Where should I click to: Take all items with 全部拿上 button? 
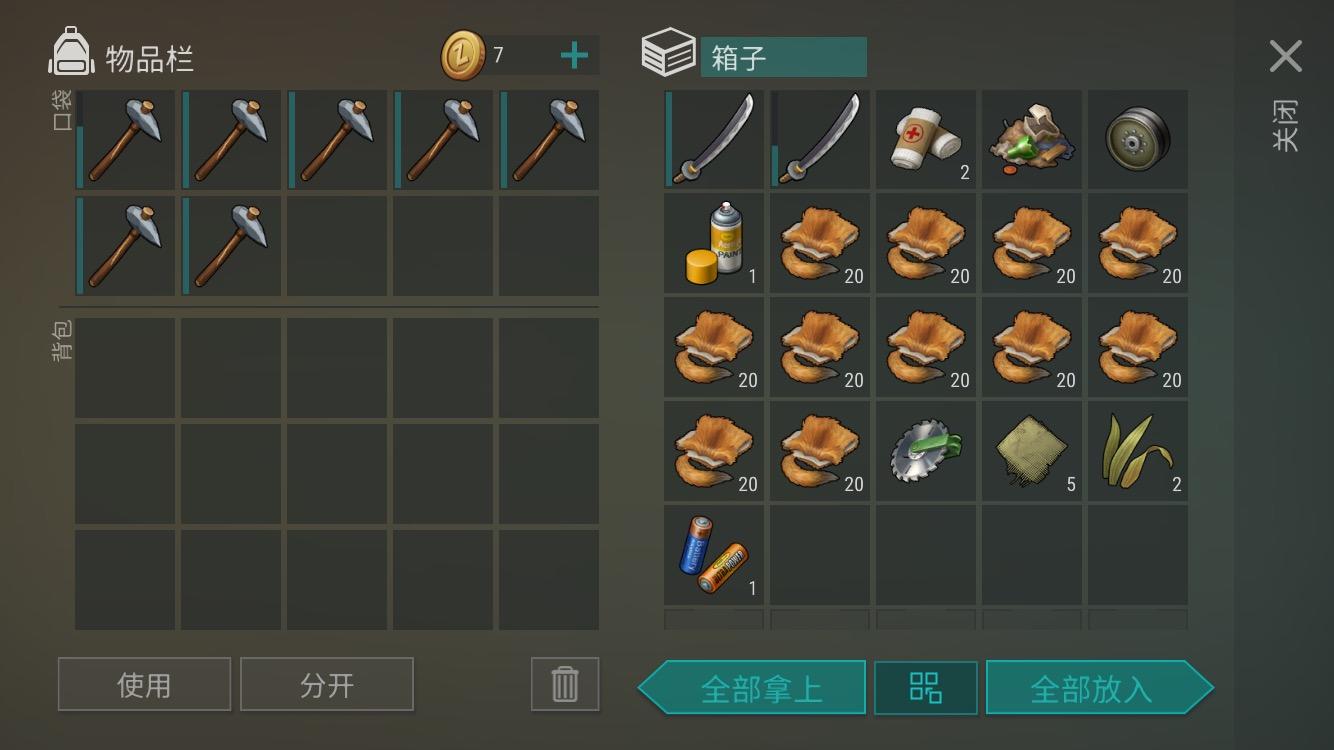[752, 688]
